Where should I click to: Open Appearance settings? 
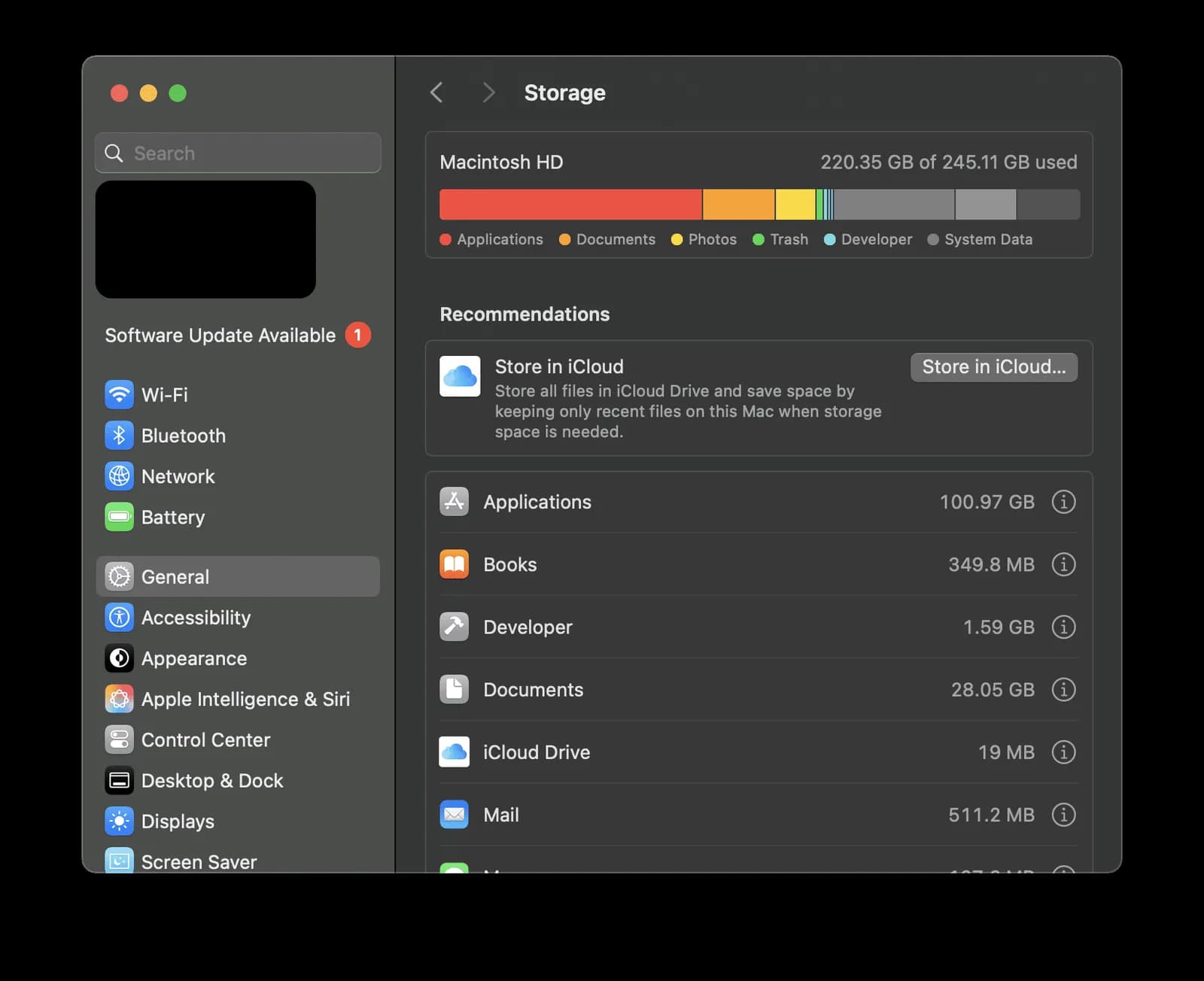click(x=238, y=658)
